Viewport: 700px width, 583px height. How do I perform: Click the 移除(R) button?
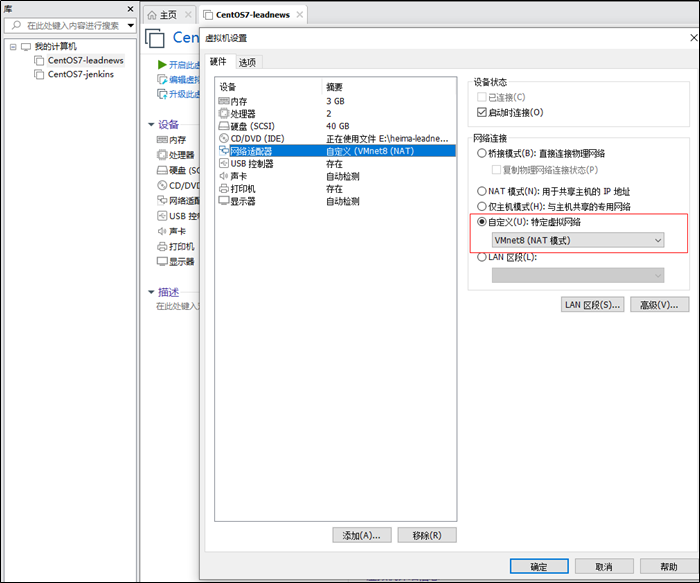[427, 535]
